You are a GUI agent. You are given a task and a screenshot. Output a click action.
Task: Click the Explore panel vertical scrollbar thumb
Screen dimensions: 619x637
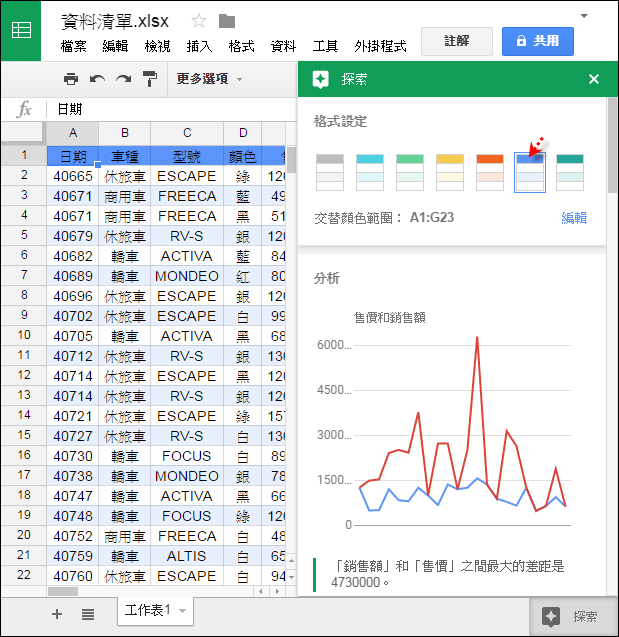613,145
